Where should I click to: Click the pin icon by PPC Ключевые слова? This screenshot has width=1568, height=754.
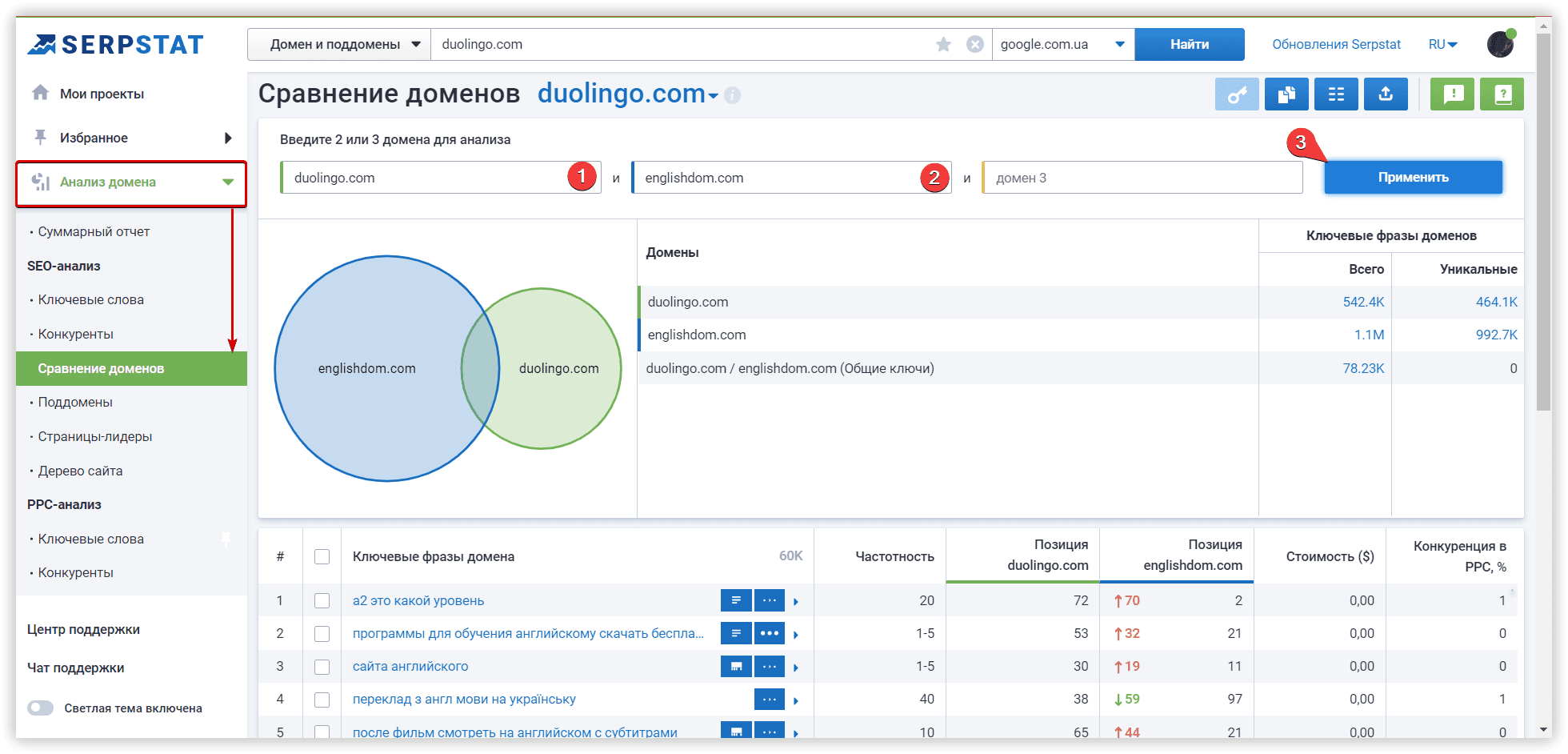coord(226,539)
